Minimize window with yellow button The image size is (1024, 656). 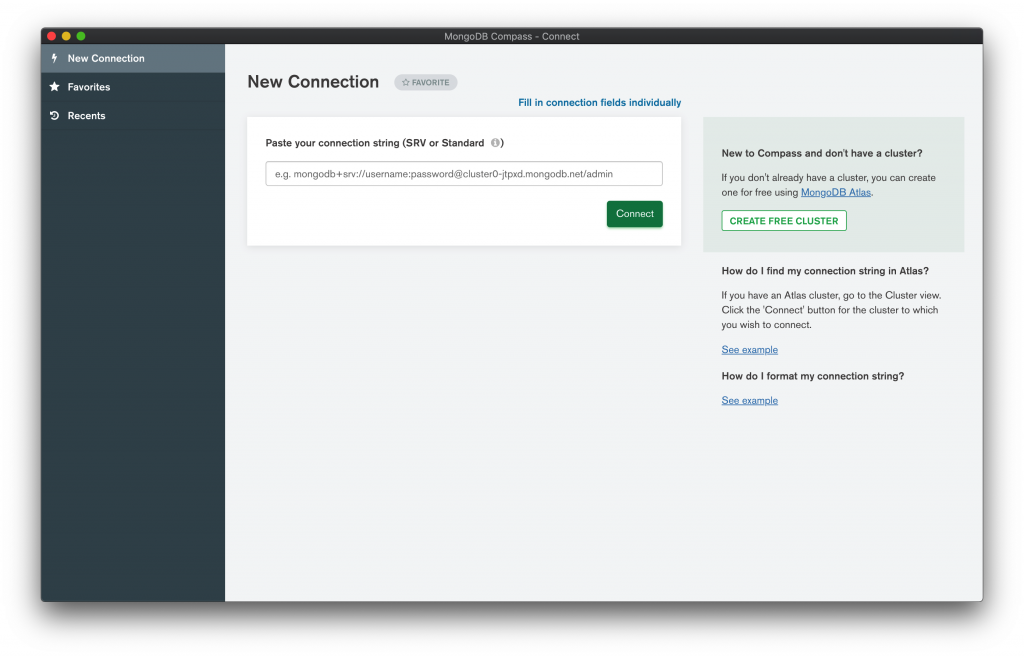pos(66,36)
